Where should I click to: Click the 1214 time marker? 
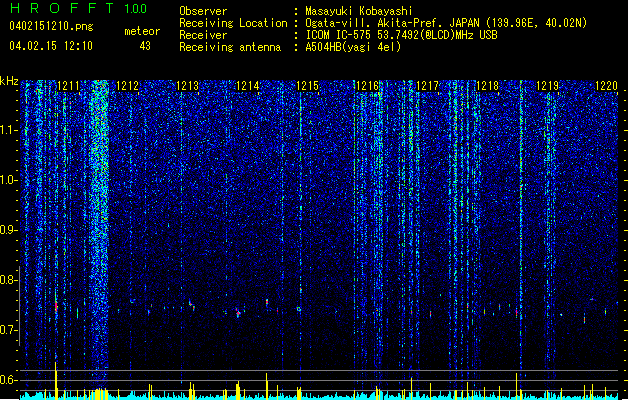(x=248, y=86)
